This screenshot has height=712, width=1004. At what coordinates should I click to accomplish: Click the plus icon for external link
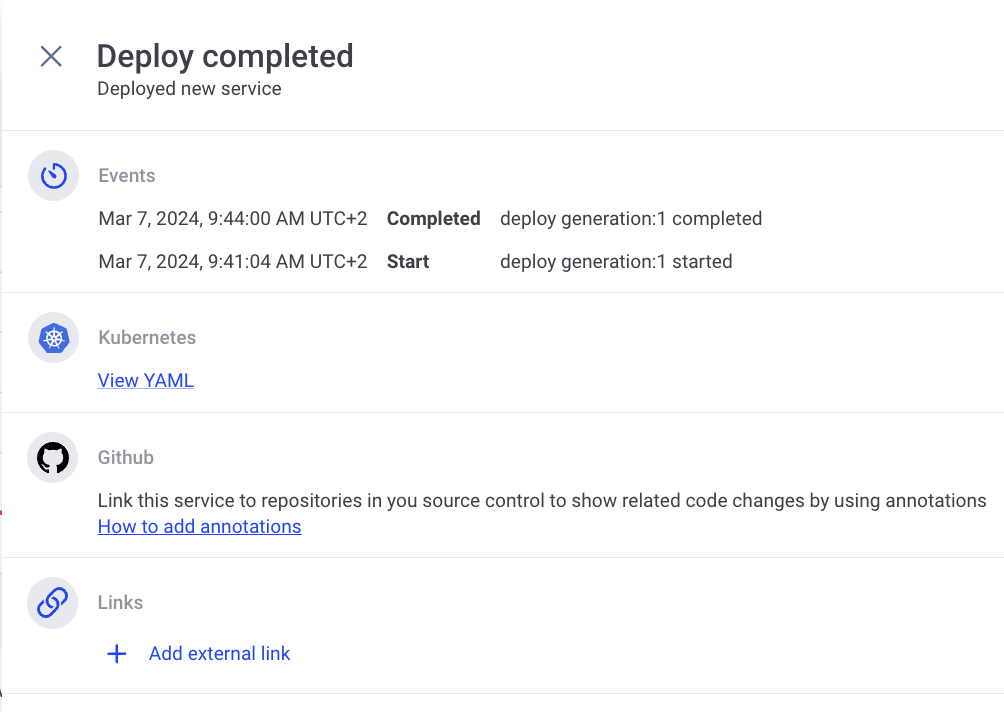click(x=117, y=654)
